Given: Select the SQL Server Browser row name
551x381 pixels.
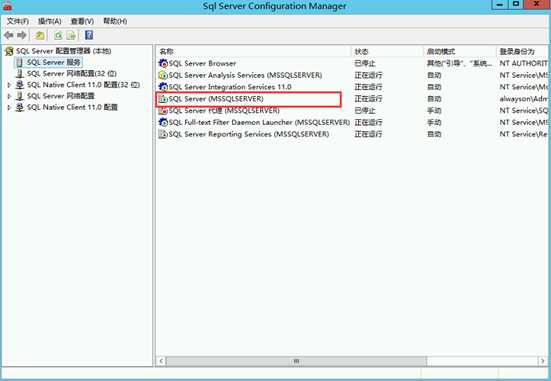Looking at the screenshot, I should pyautogui.click(x=202, y=64).
